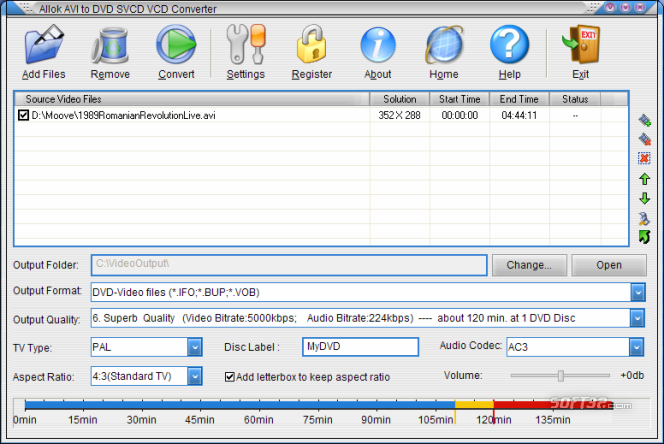Click the Add Files toolbar icon

click(x=44, y=44)
